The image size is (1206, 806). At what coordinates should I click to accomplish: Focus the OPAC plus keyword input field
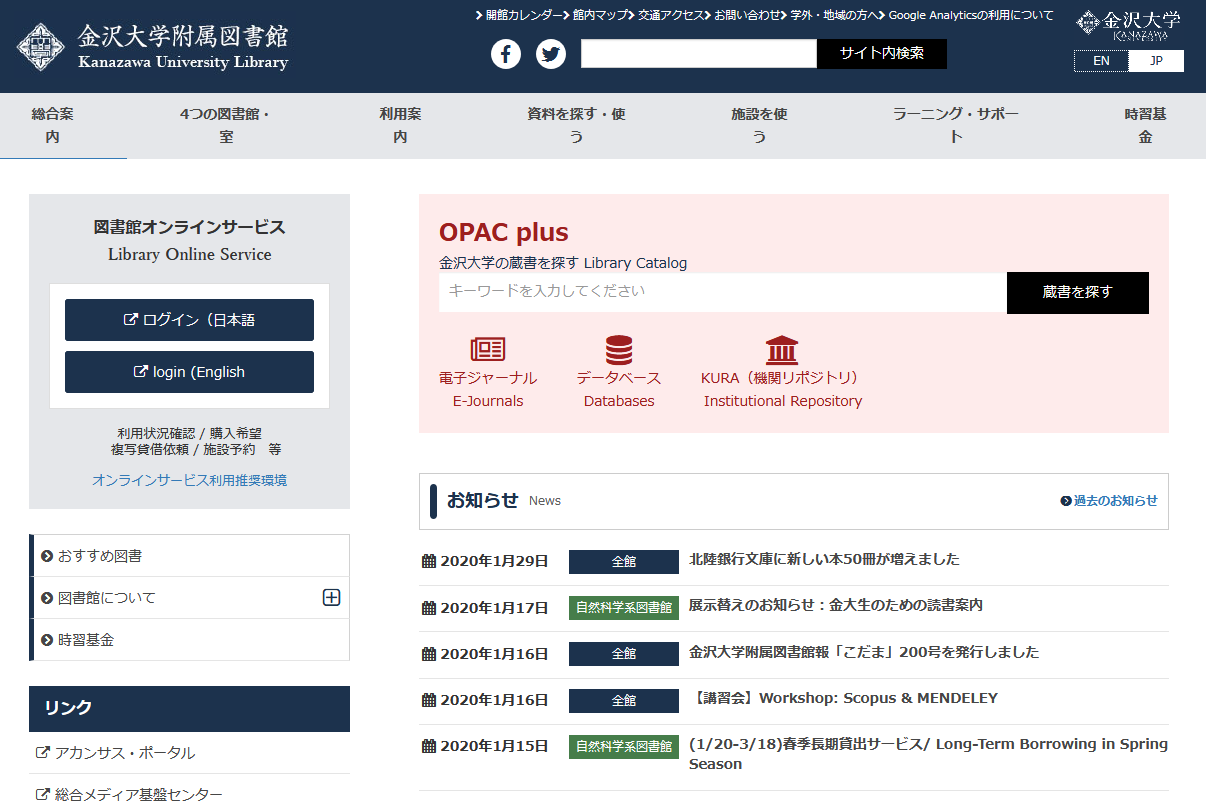click(722, 292)
